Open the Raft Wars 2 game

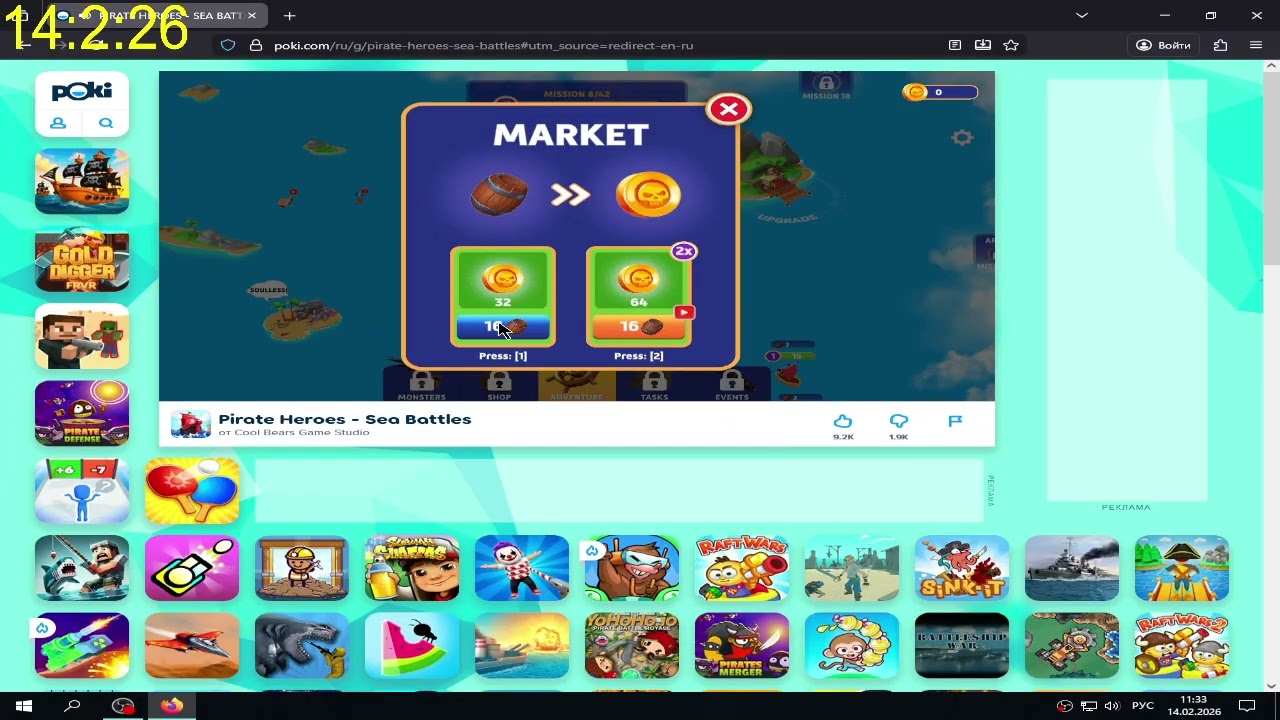click(x=1182, y=645)
